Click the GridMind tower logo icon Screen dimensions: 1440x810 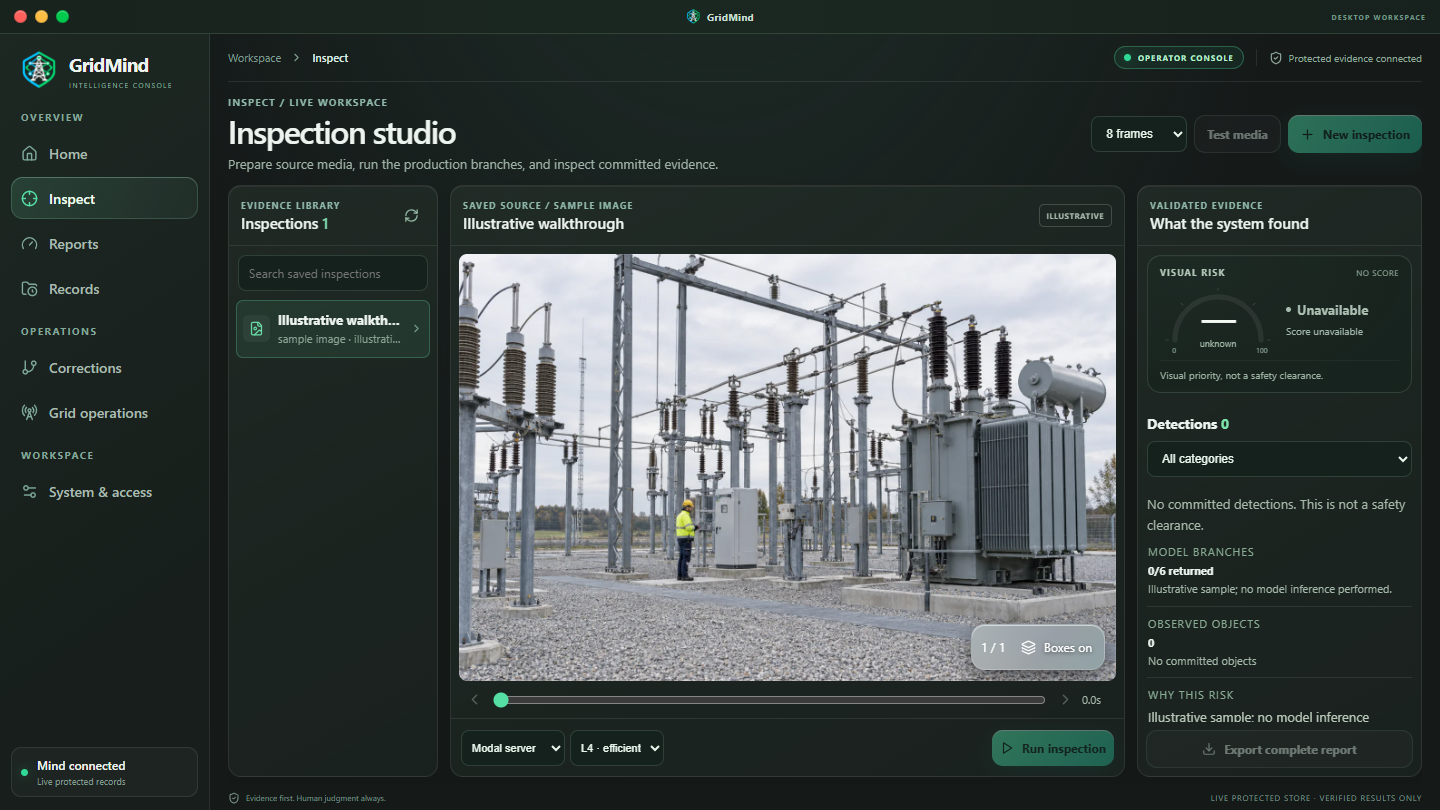[39, 69]
